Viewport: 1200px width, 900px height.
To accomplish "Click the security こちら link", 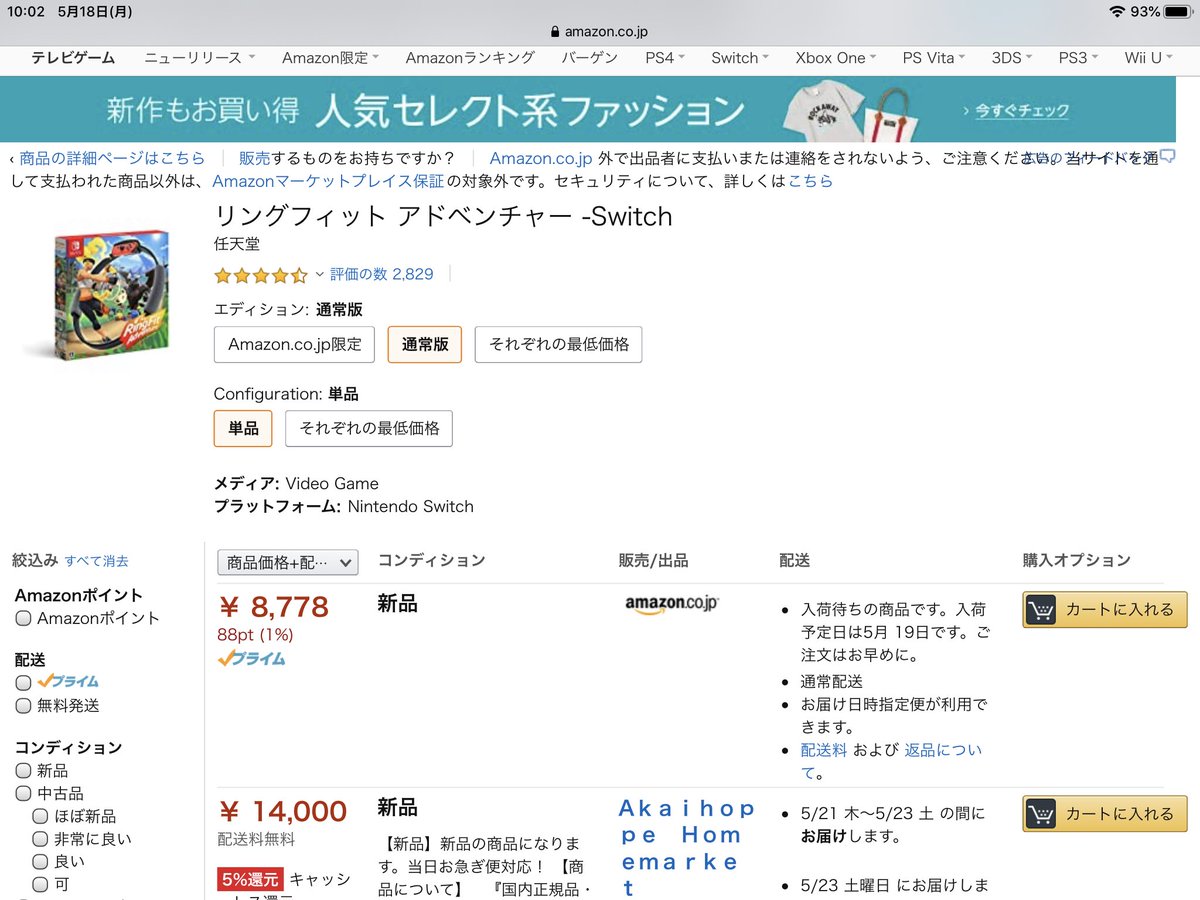I will (810, 181).
